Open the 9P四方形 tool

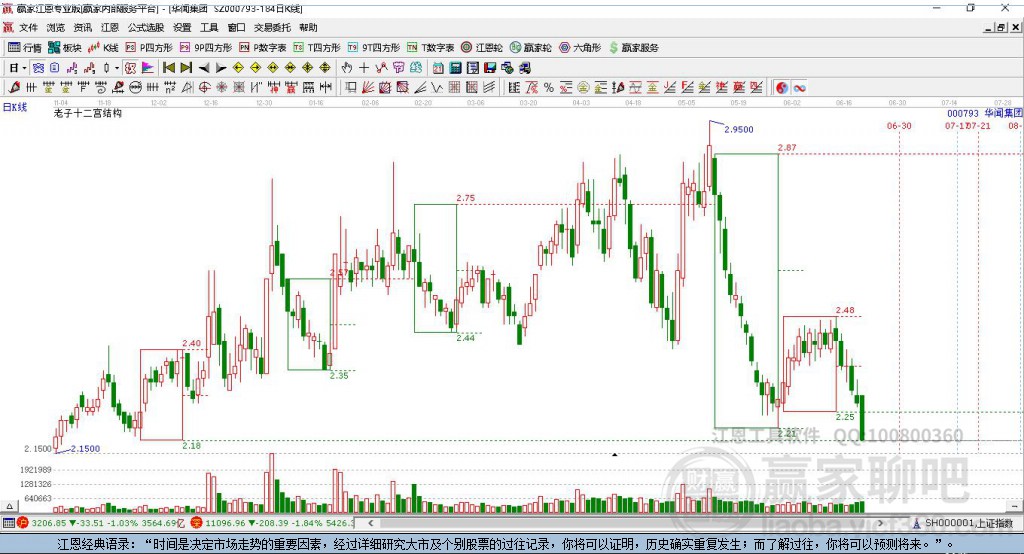point(206,48)
